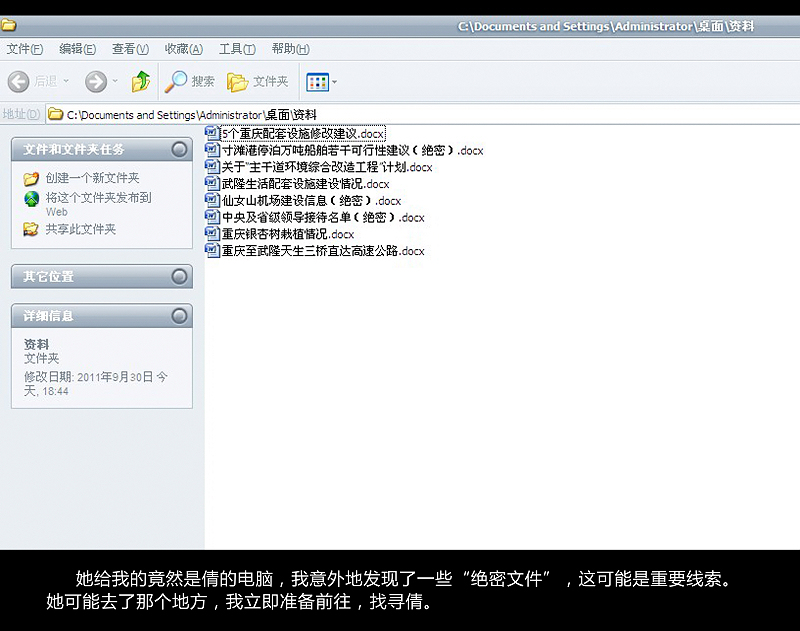Click the 重庆银杏树栽植情况 file icon
This screenshot has width=800, height=631.
pos(211,233)
